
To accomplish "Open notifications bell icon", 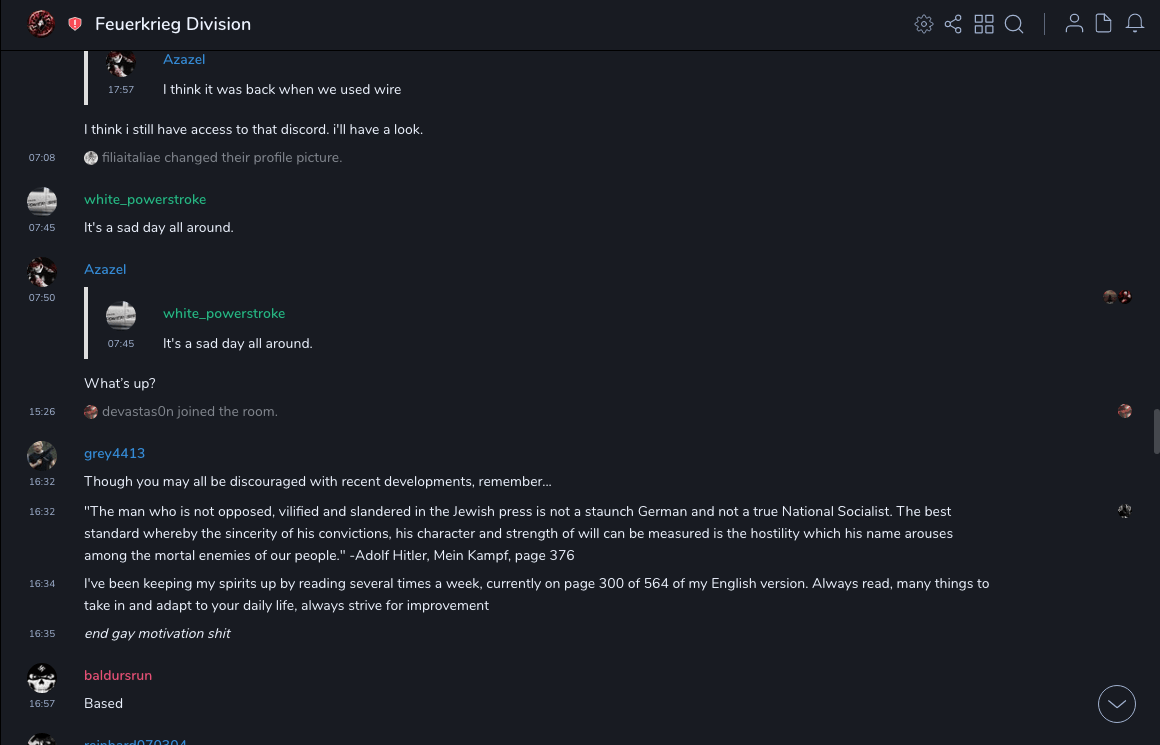I will click(x=1135, y=24).
